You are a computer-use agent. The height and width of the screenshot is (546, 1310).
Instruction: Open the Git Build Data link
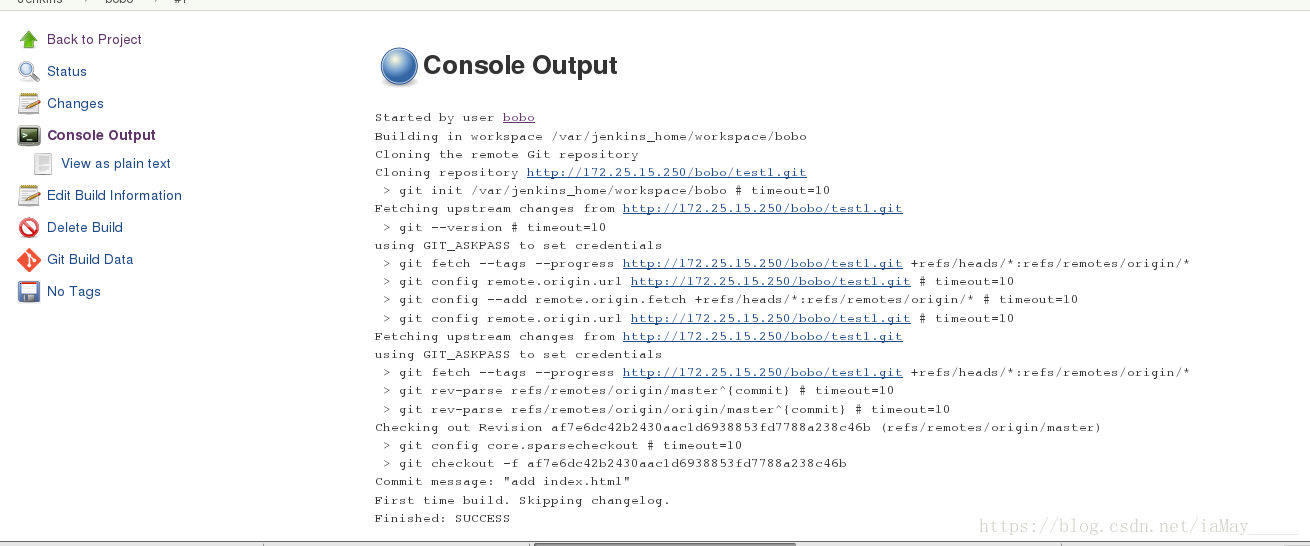[x=90, y=259]
